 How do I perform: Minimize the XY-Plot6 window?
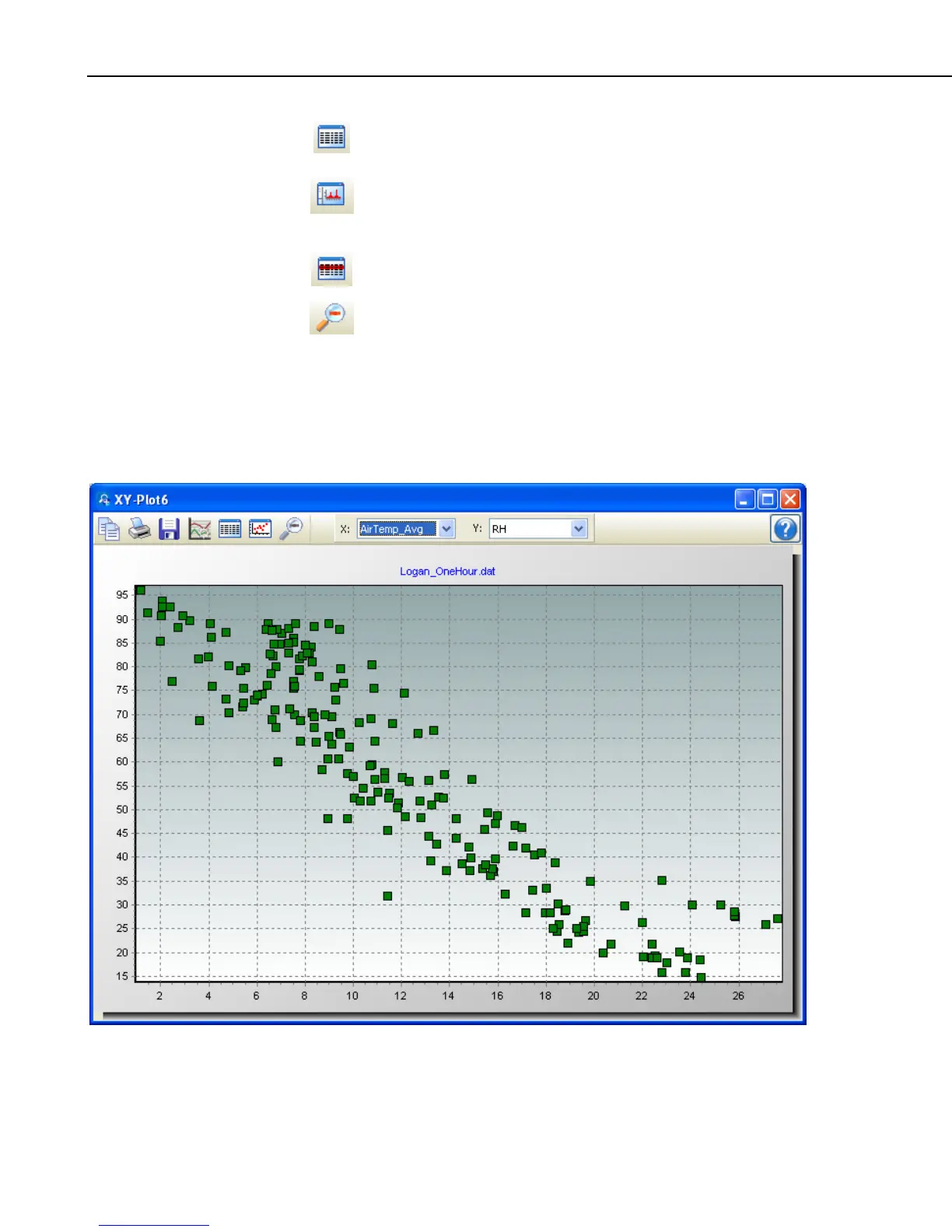[745, 499]
